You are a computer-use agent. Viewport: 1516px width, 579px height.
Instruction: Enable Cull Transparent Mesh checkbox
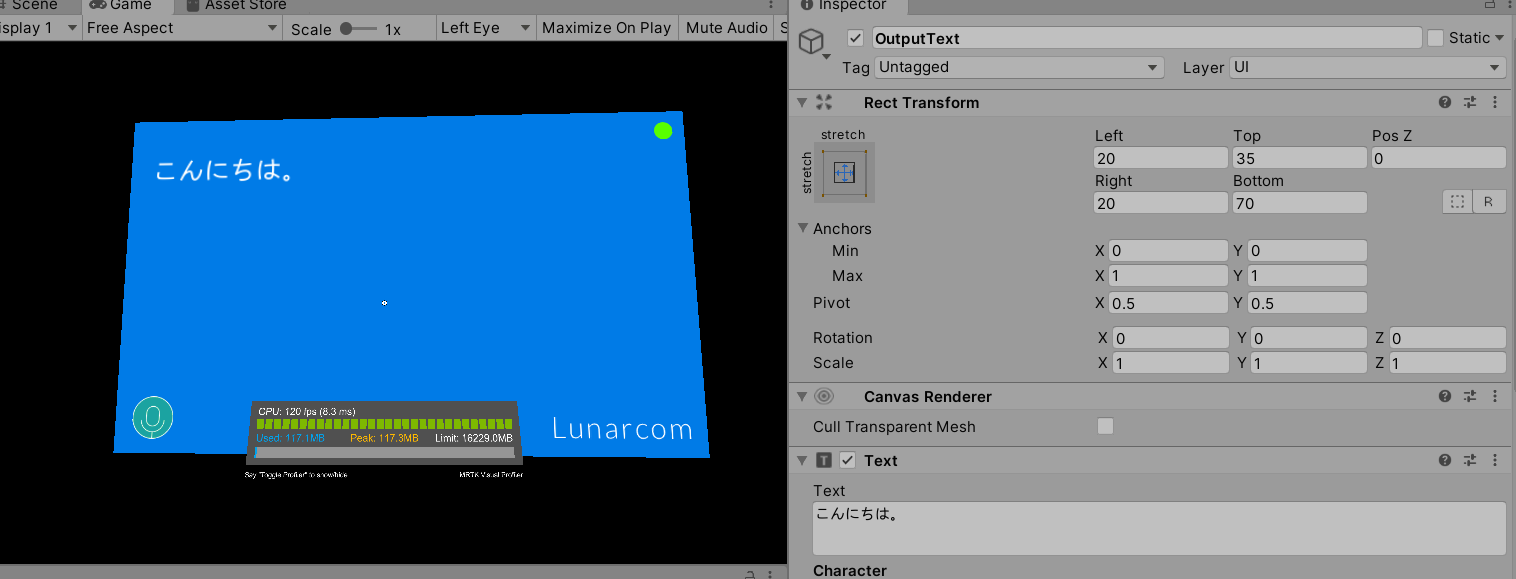(1105, 426)
